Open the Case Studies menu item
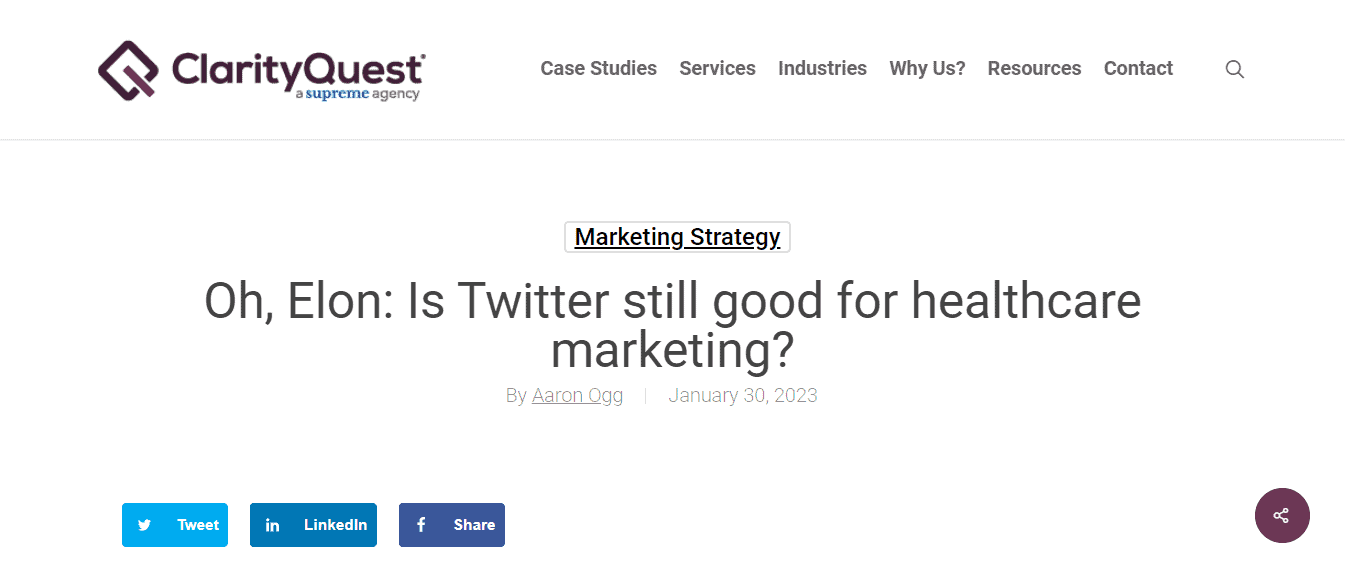 point(598,69)
